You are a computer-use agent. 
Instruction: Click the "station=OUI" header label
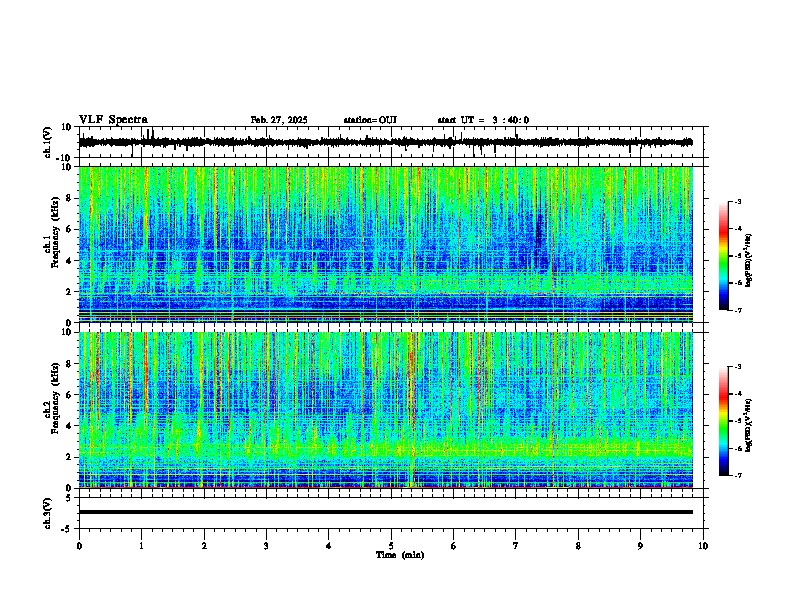(x=370, y=120)
